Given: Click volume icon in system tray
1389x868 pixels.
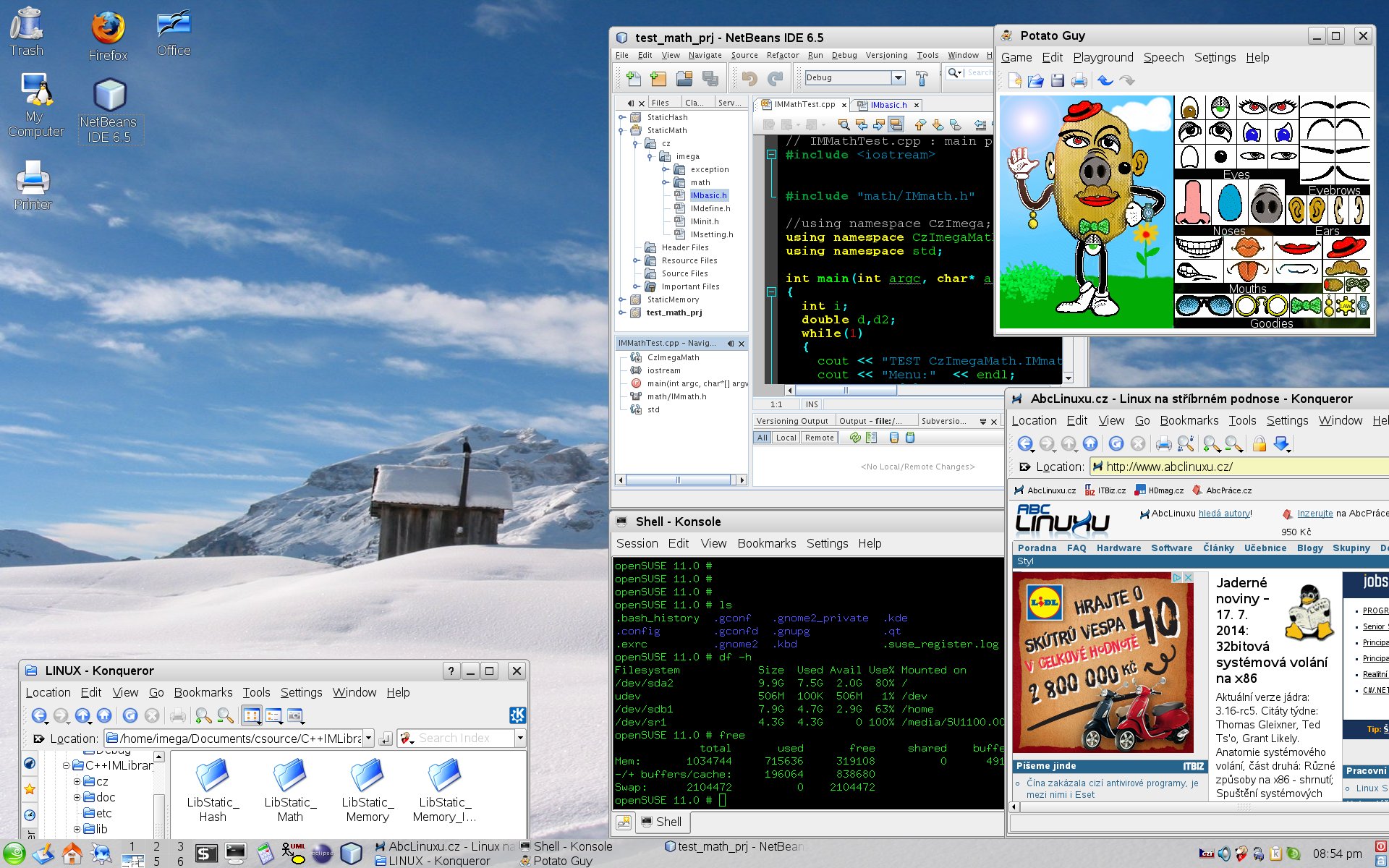Looking at the screenshot, I should point(1223,854).
